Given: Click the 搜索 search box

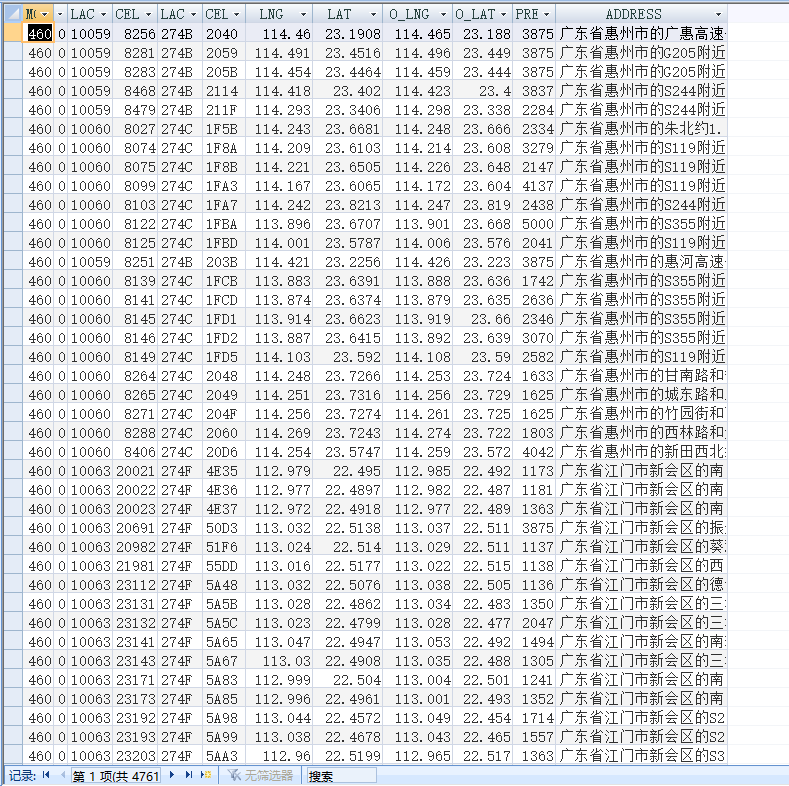Looking at the screenshot, I should click(x=342, y=776).
